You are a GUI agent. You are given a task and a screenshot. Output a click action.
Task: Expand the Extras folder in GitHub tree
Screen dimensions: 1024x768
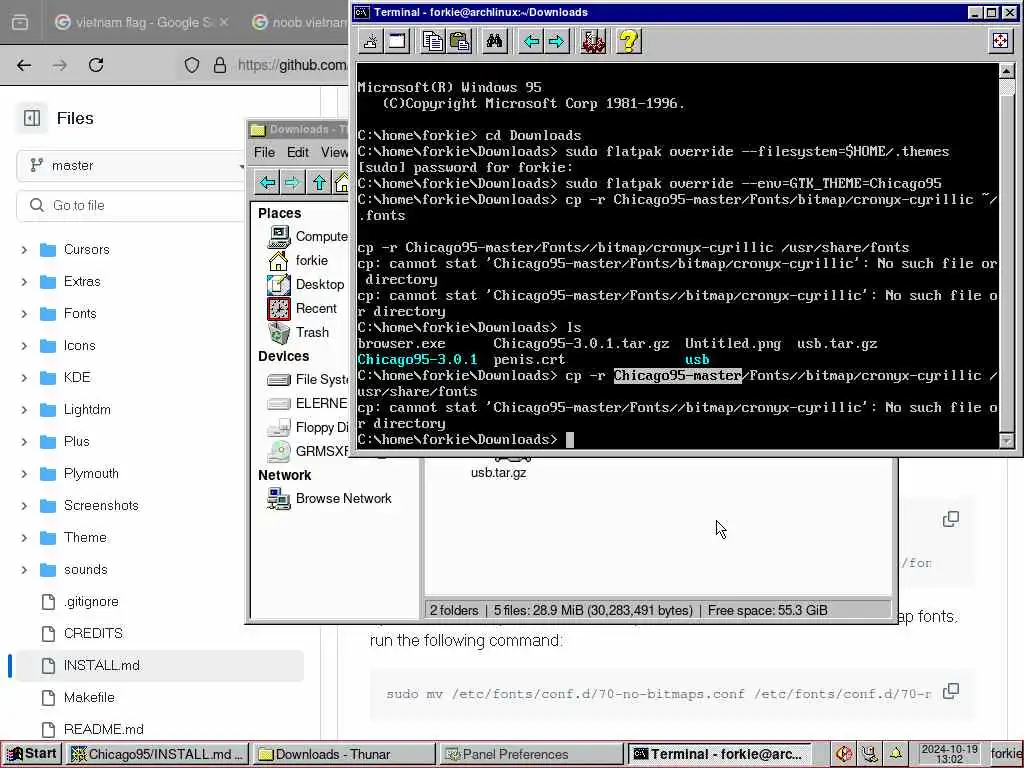(x=24, y=281)
